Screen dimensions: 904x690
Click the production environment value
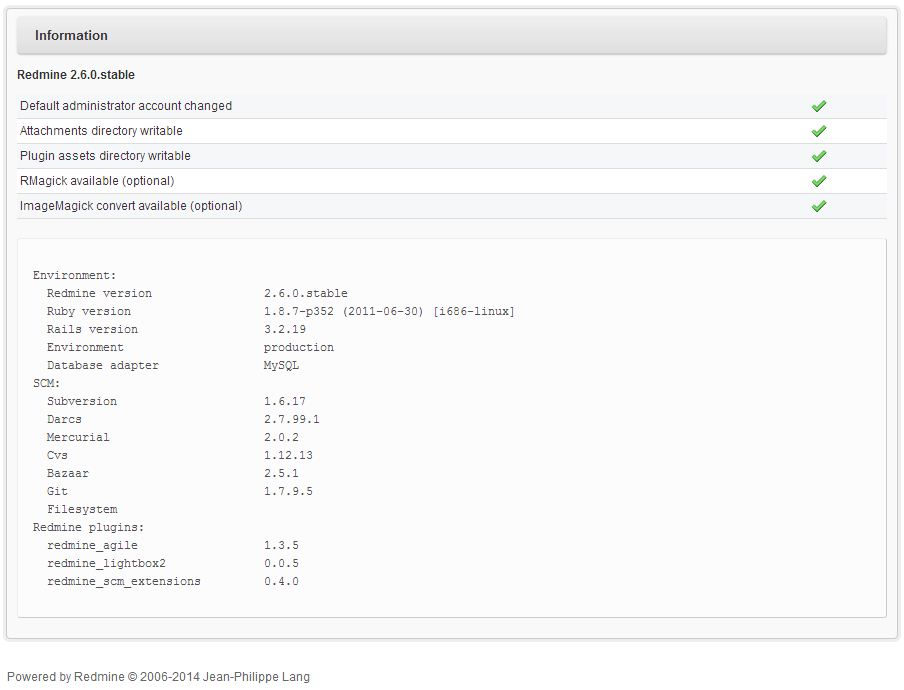pyautogui.click(x=299, y=348)
